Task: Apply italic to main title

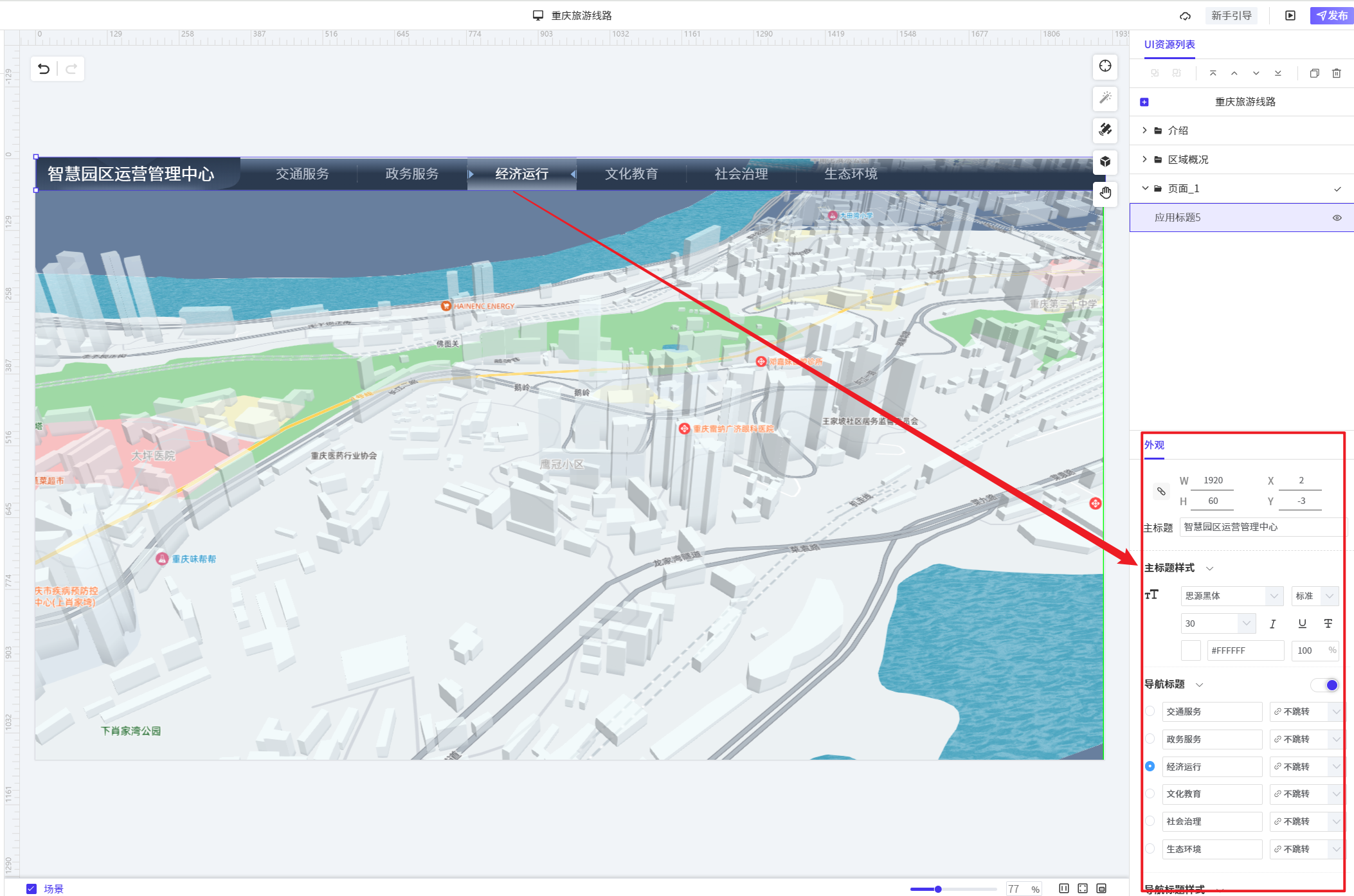Action: (1272, 623)
